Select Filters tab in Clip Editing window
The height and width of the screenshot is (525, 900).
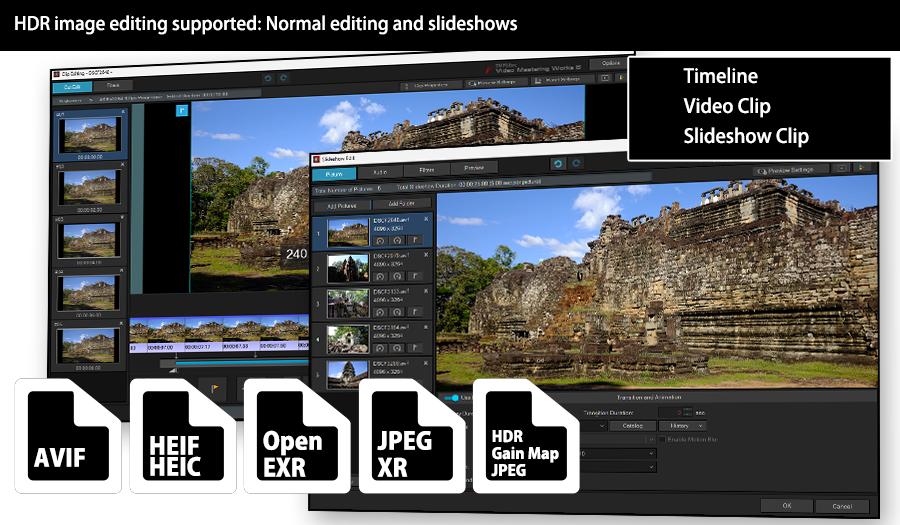113,85
